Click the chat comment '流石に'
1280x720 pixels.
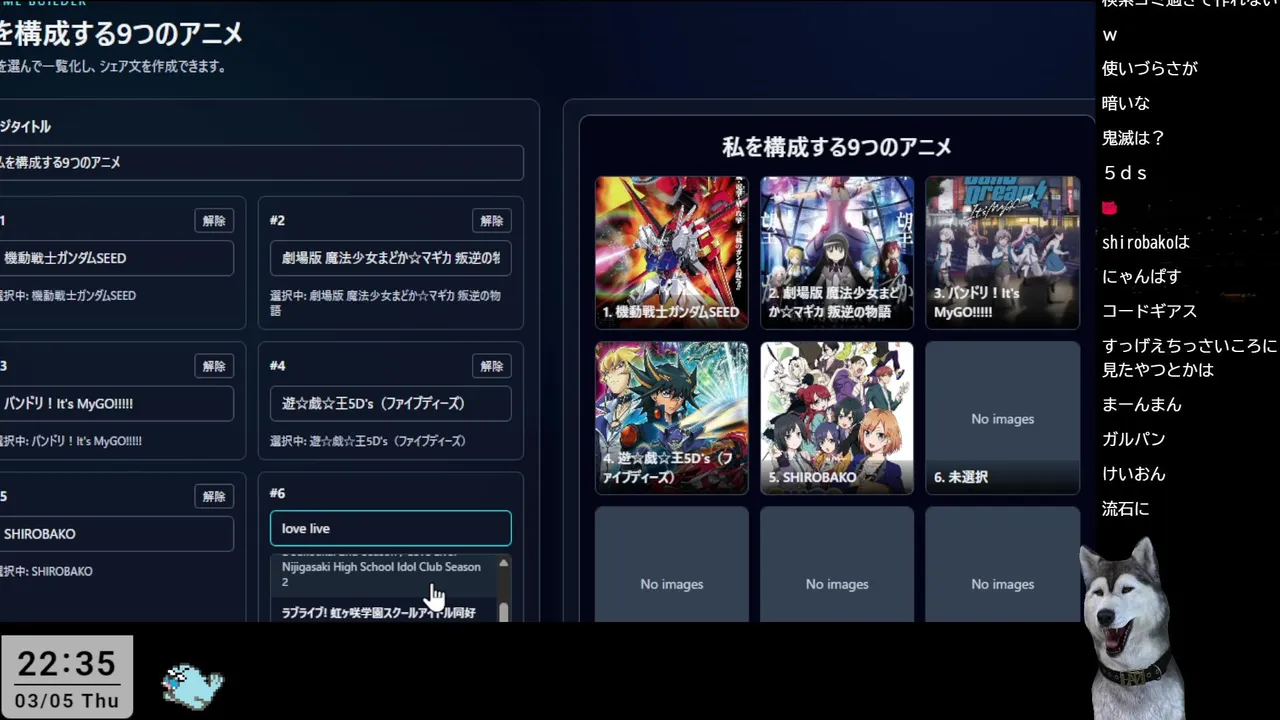[1126, 509]
